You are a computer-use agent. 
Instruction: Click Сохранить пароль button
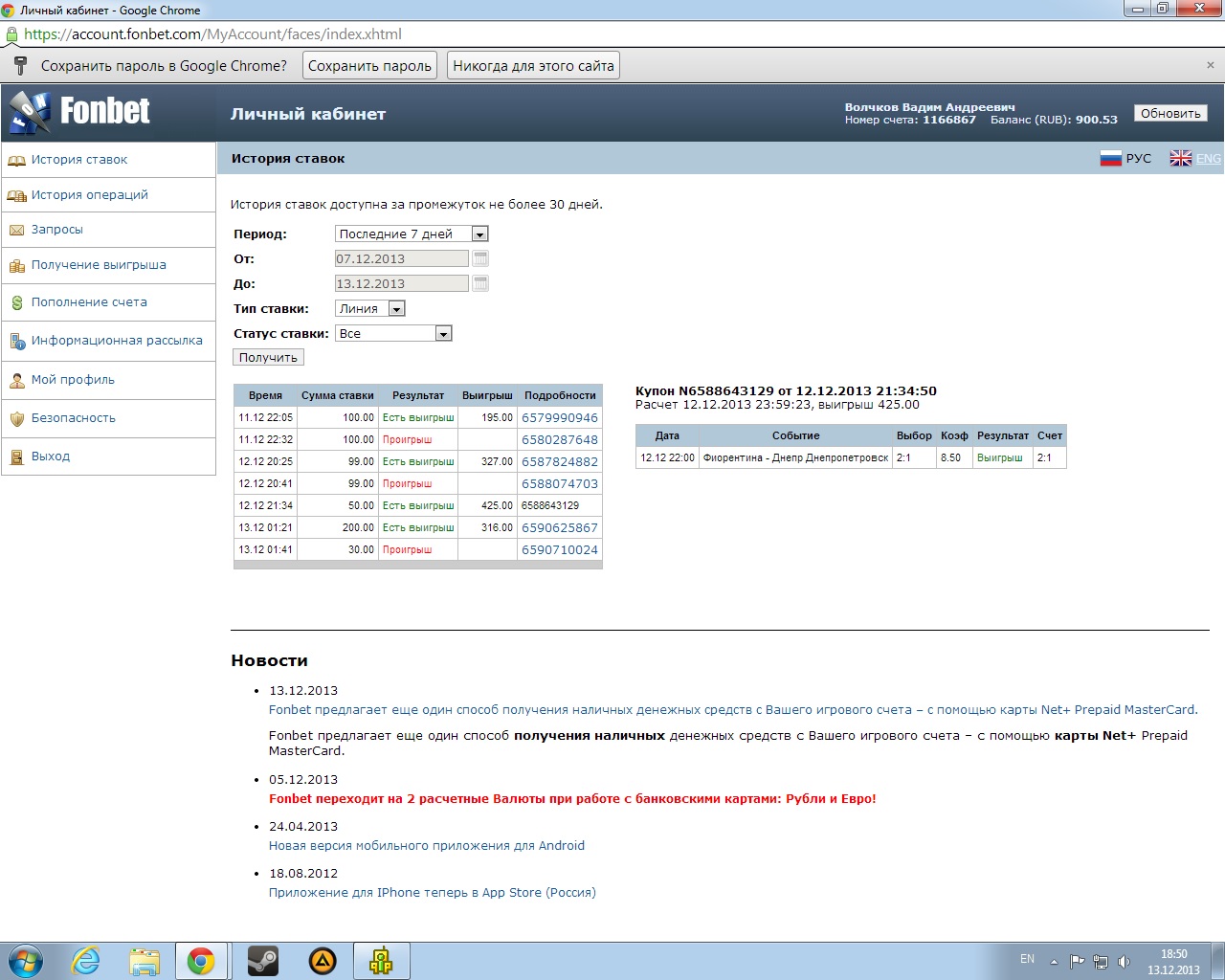pos(369,65)
